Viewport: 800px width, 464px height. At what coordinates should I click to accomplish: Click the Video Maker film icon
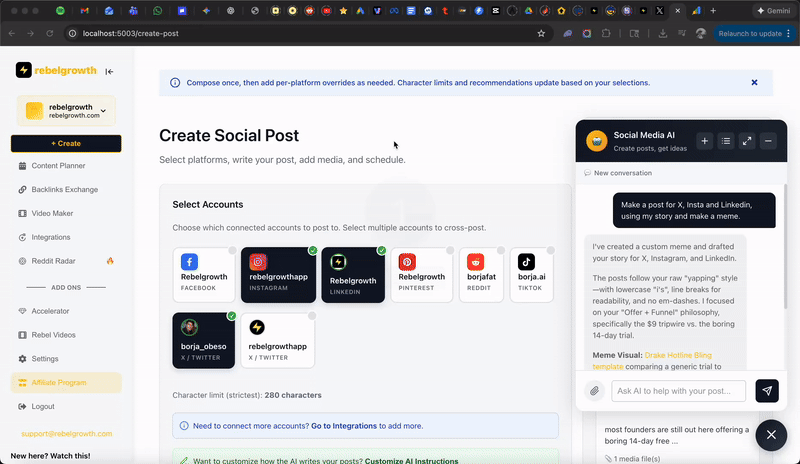click(22, 213)
